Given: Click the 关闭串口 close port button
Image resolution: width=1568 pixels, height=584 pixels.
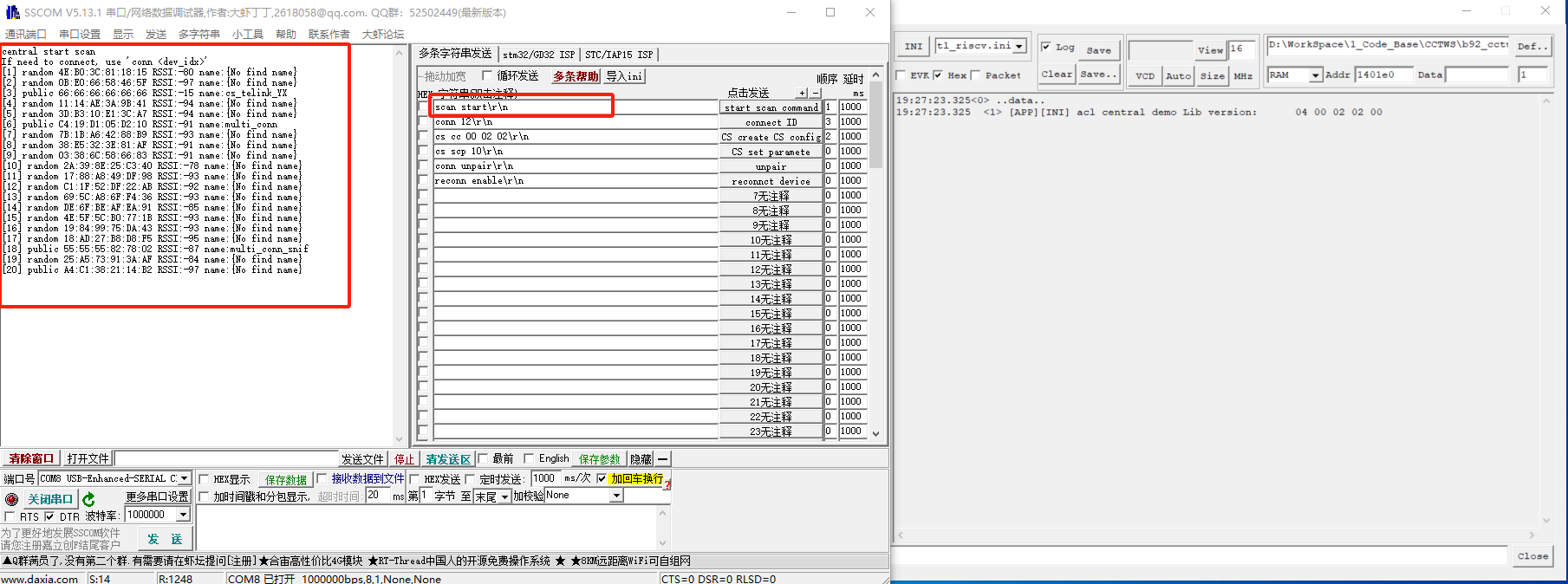Looking at the screenshot, I should (x=50, y=499).
